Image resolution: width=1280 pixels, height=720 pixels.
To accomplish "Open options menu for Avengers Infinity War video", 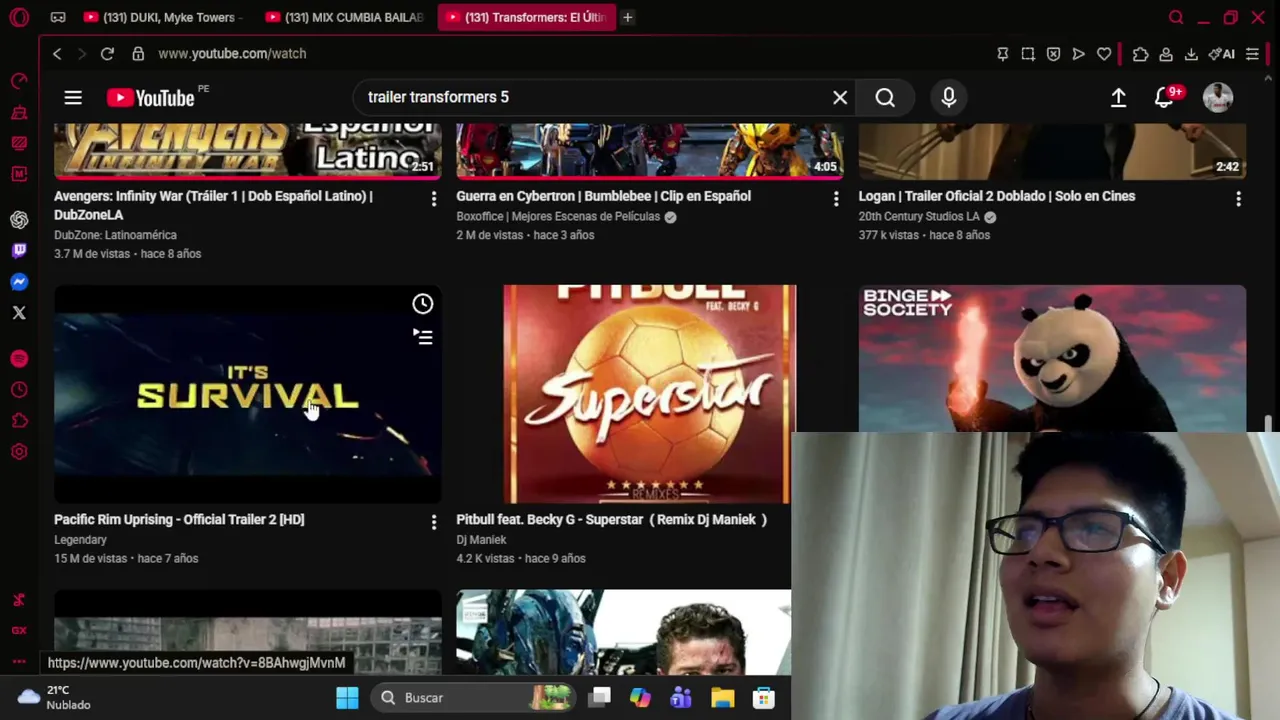I will [x=433, y=200].
